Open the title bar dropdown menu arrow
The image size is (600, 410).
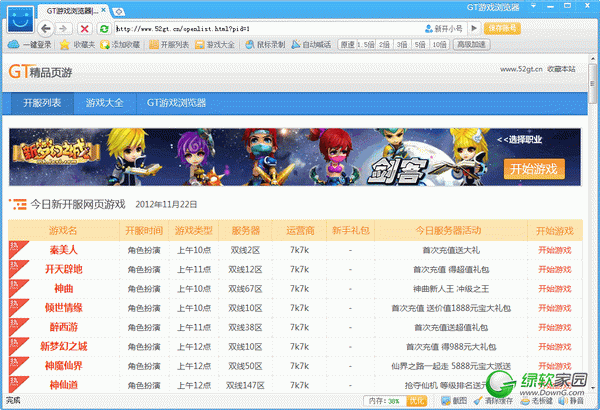coord(533,6)
